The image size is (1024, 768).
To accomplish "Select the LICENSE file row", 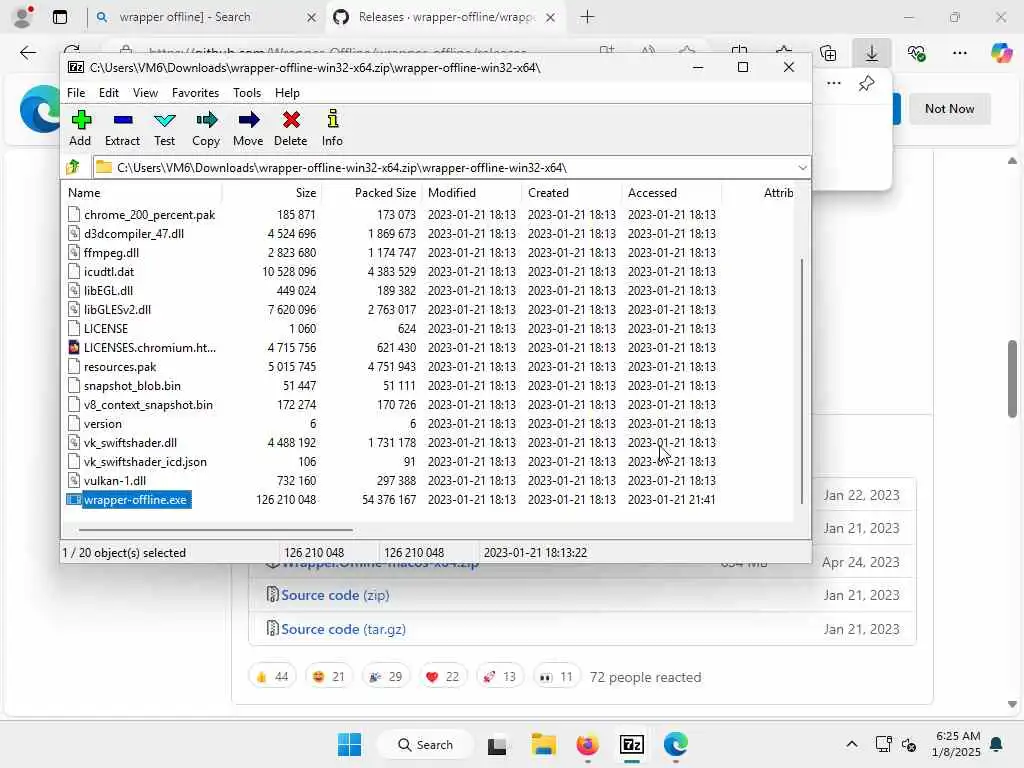I will pos(106,328).
